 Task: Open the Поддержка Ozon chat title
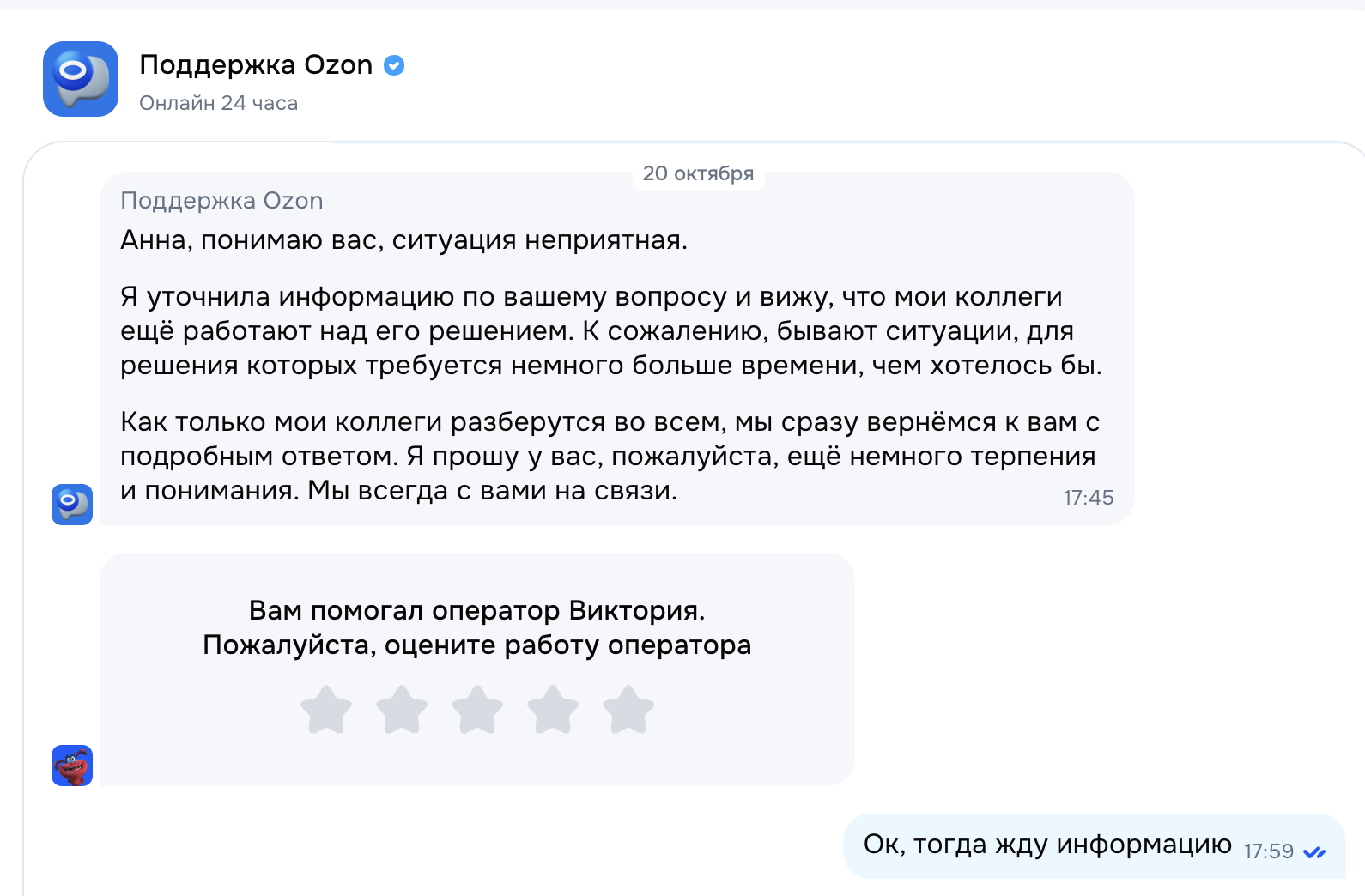256,65
